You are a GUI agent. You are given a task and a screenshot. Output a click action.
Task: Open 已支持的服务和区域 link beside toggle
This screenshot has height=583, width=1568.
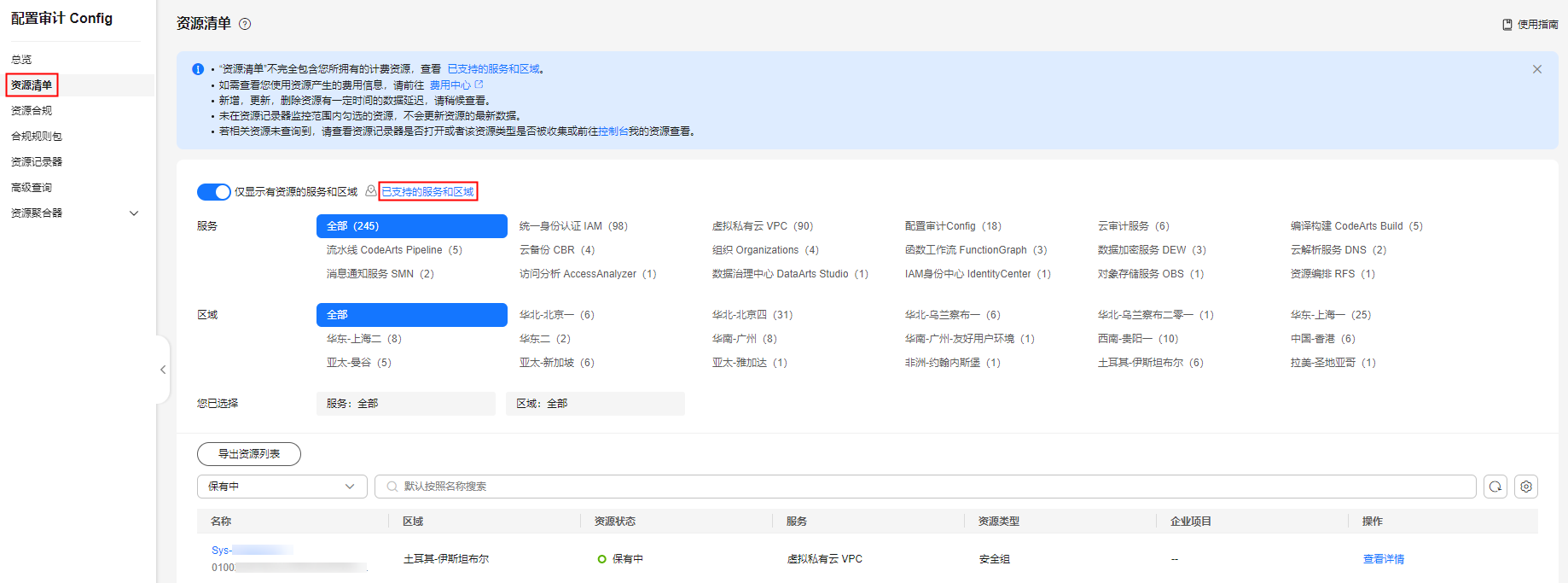(427, 192)
